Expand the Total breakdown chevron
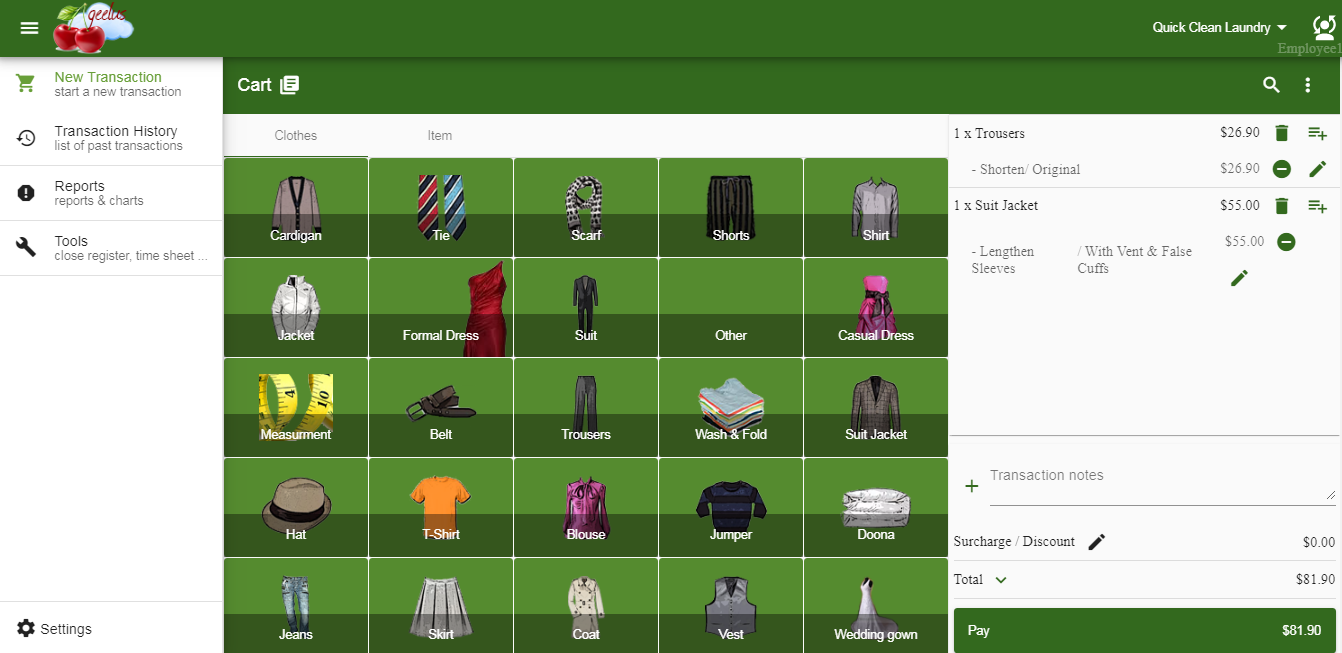1342x653 pixels. 1001,580
